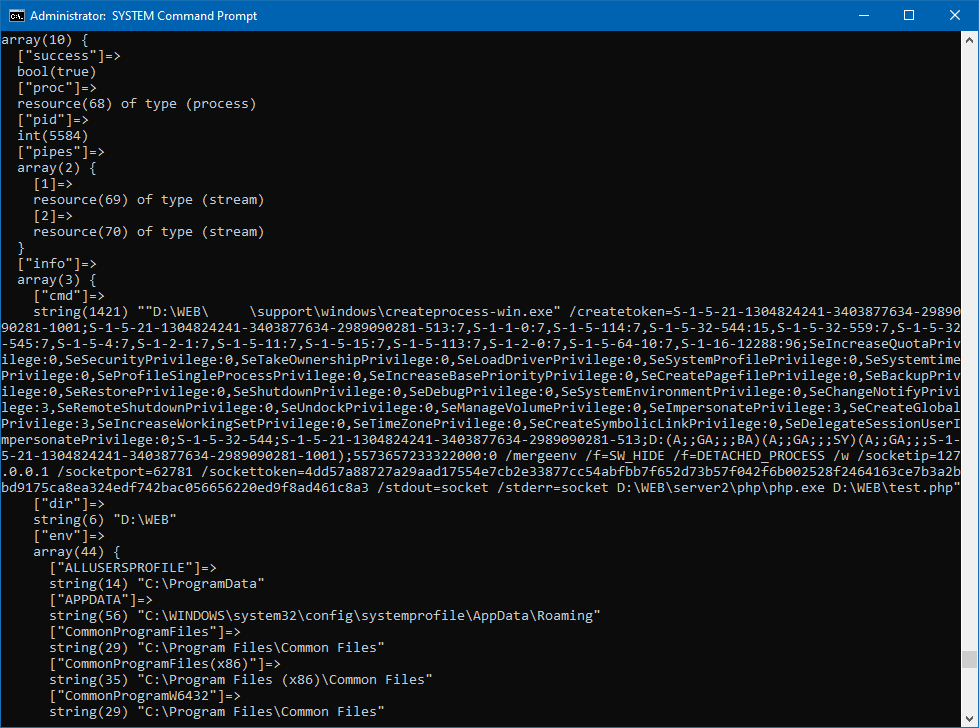The width and height of the screenshot is (979, 728).
Task: Click the ["ALLUSERSPROFILE"]=> key
Action: click(x=133, y=568)
